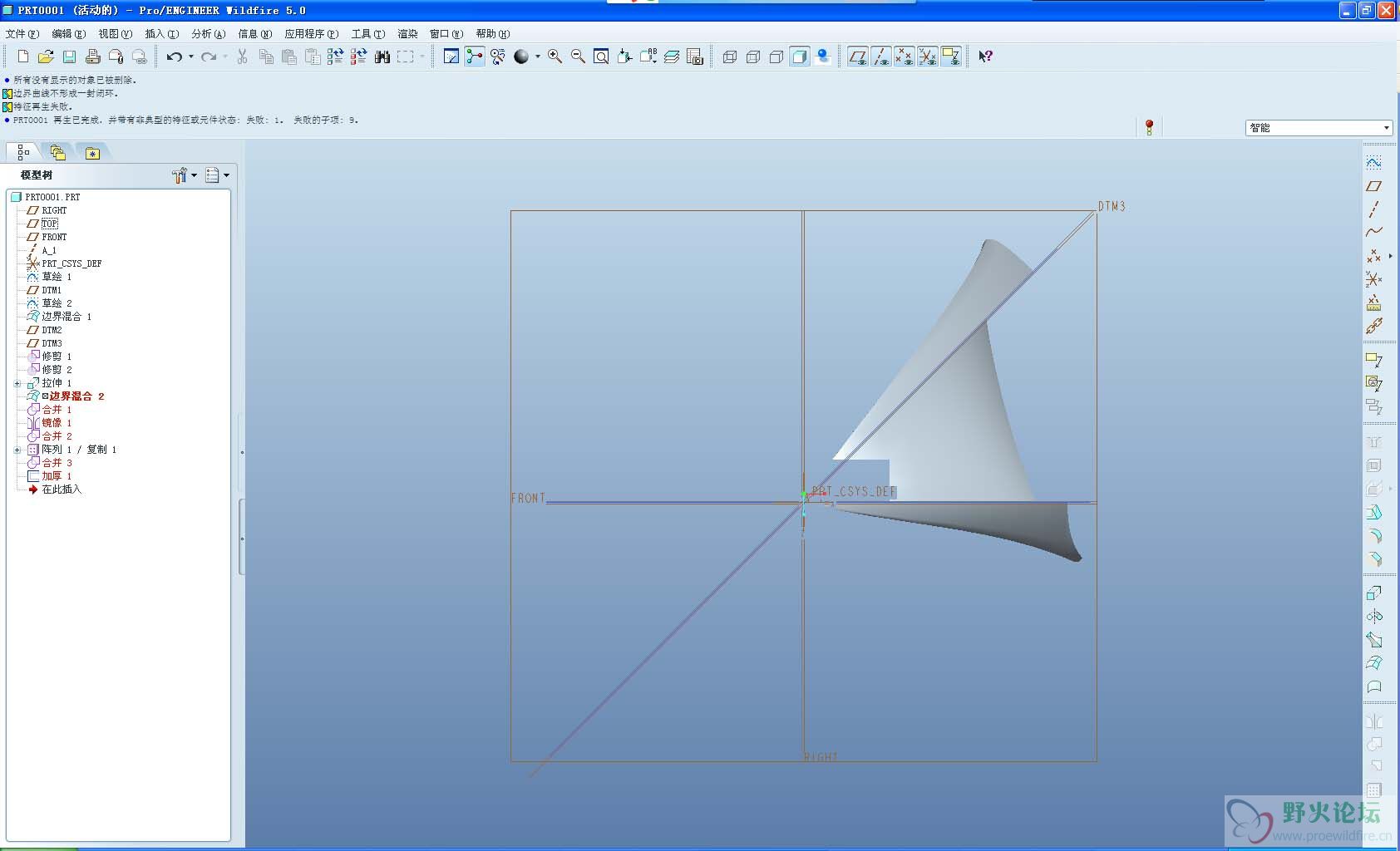
Task: Expand the 拉伸 1 tree node
Action: pyautogui.click(x=17, y=383)
